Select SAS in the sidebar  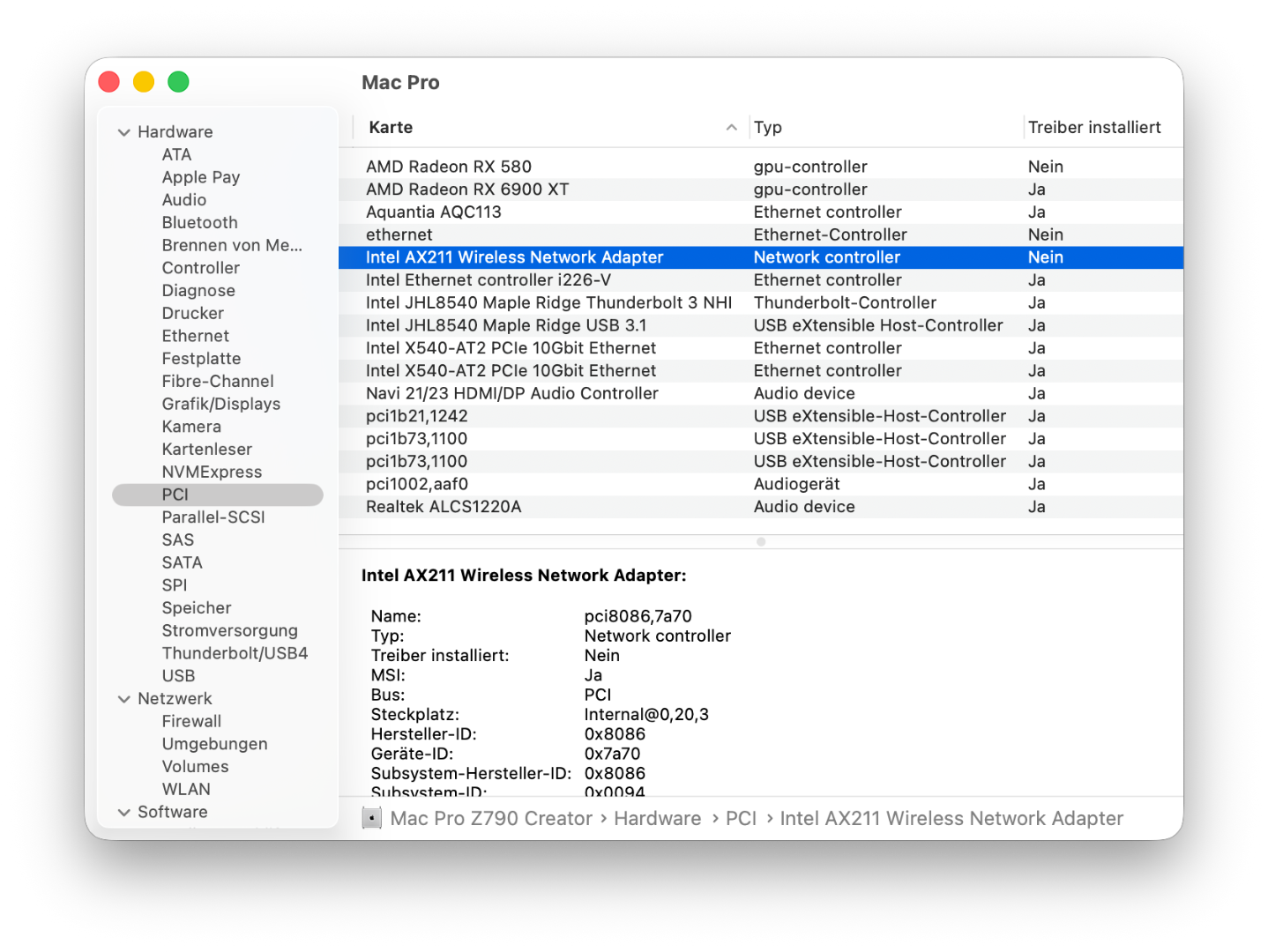tap(178, 540)
